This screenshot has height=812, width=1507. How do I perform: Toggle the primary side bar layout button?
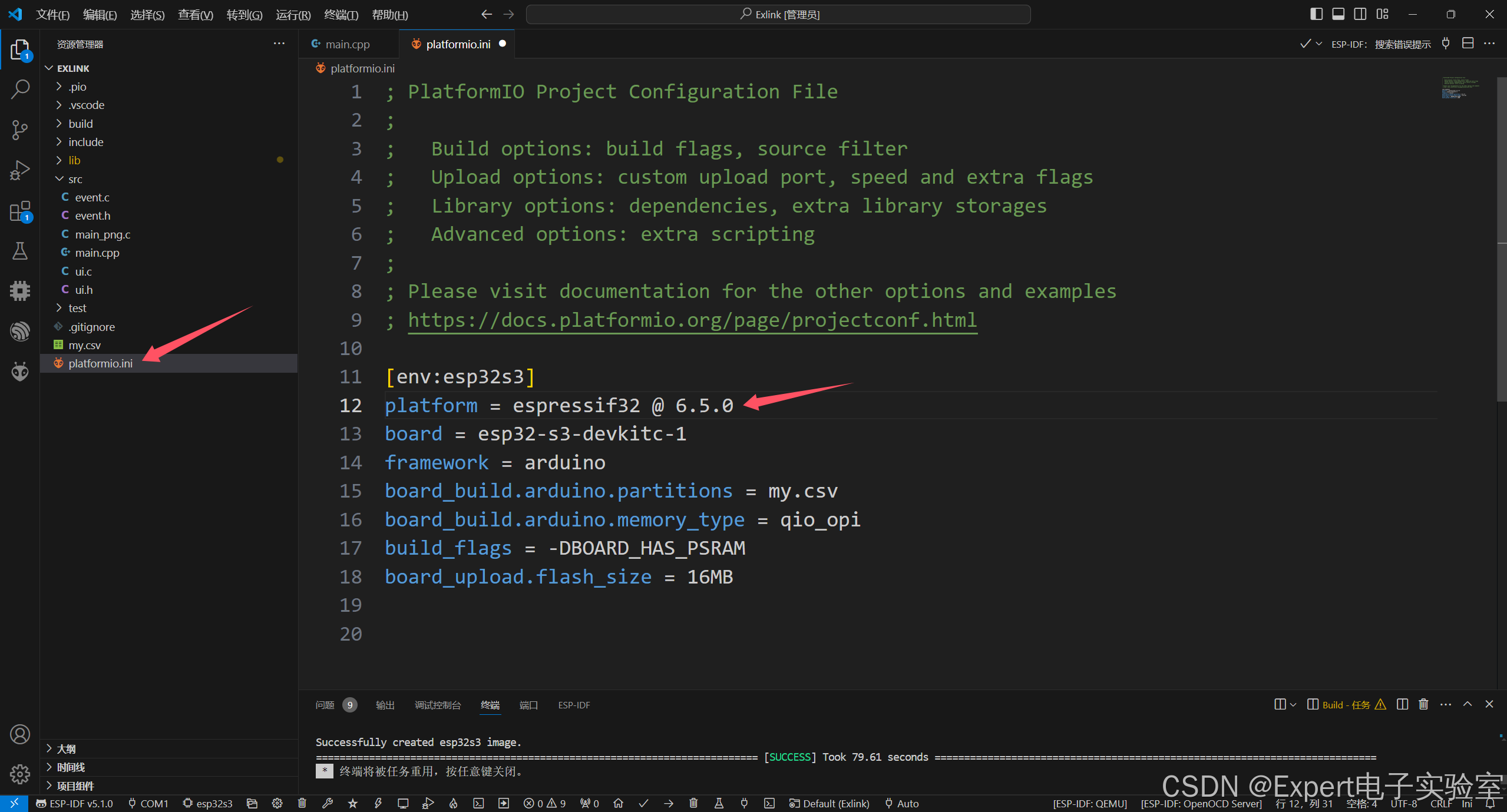coord(1316,14)
